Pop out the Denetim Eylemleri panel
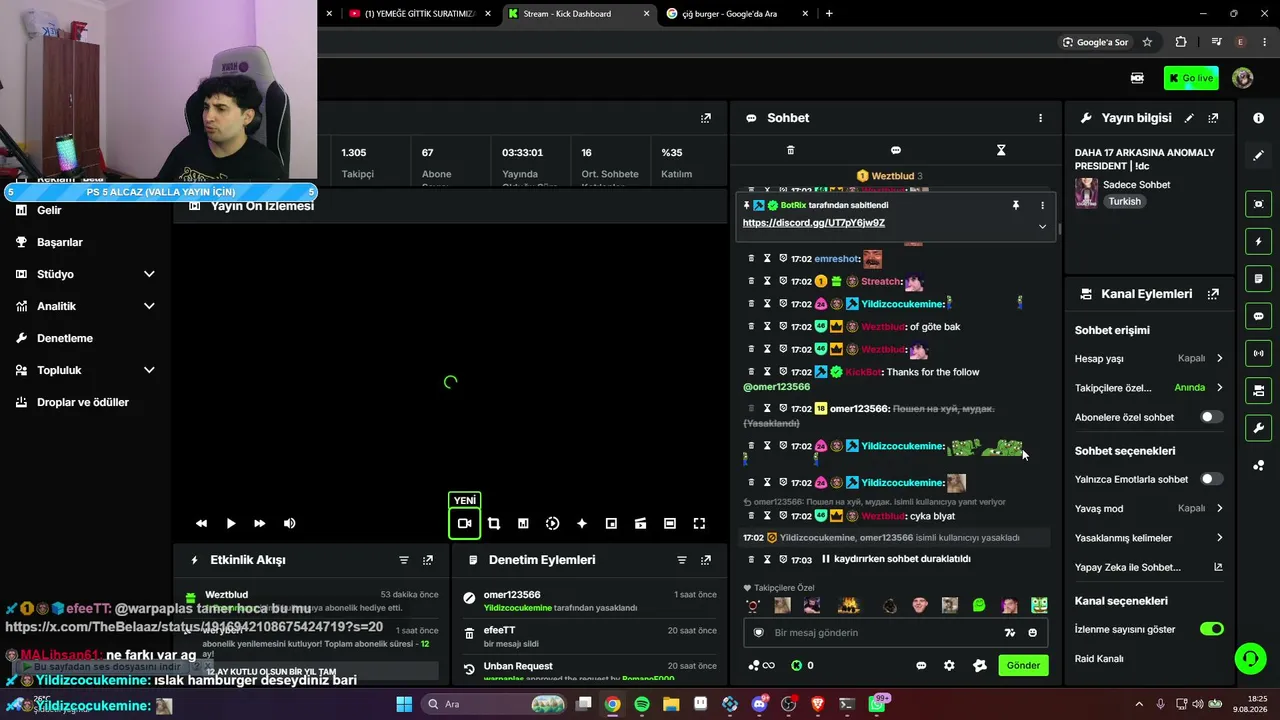This screenshot has height=720, width=1280. 706,560
